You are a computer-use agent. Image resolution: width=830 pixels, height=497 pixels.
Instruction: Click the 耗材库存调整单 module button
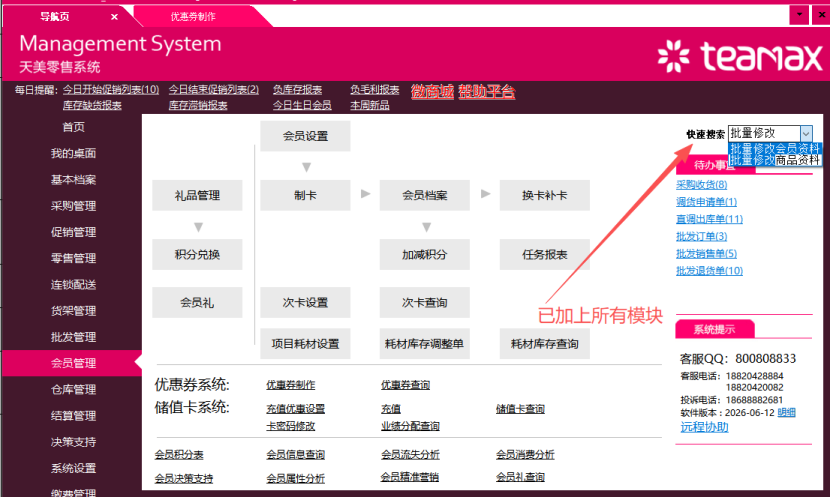coord(425,344)
